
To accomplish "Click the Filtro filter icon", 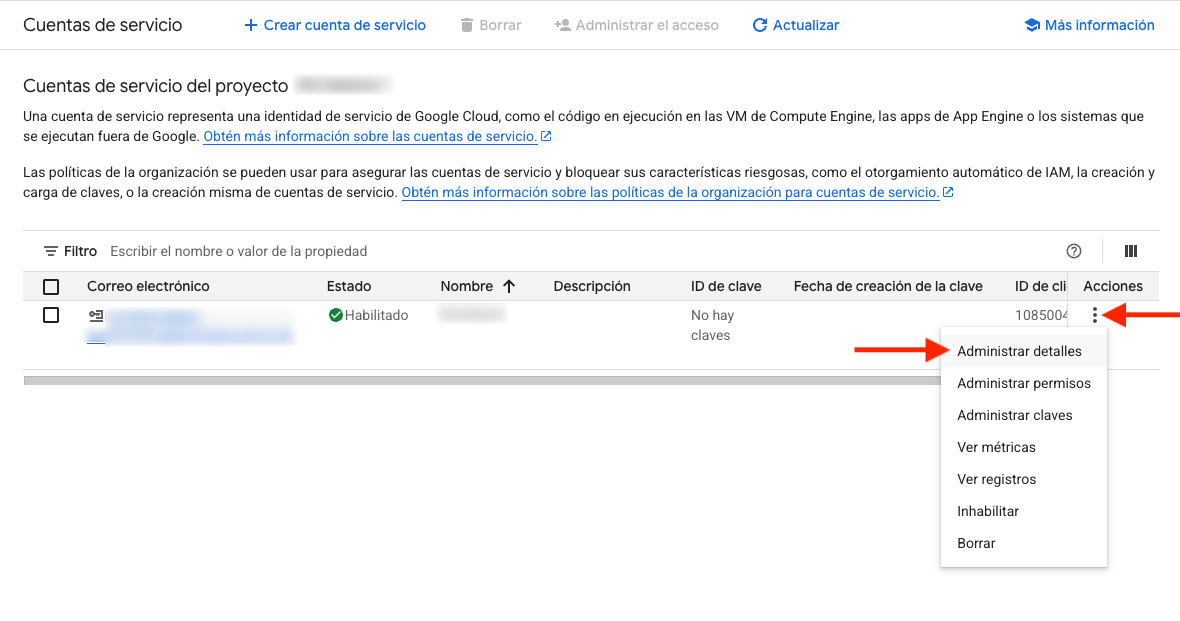I will pyautogui.click(x=51, y=251).
